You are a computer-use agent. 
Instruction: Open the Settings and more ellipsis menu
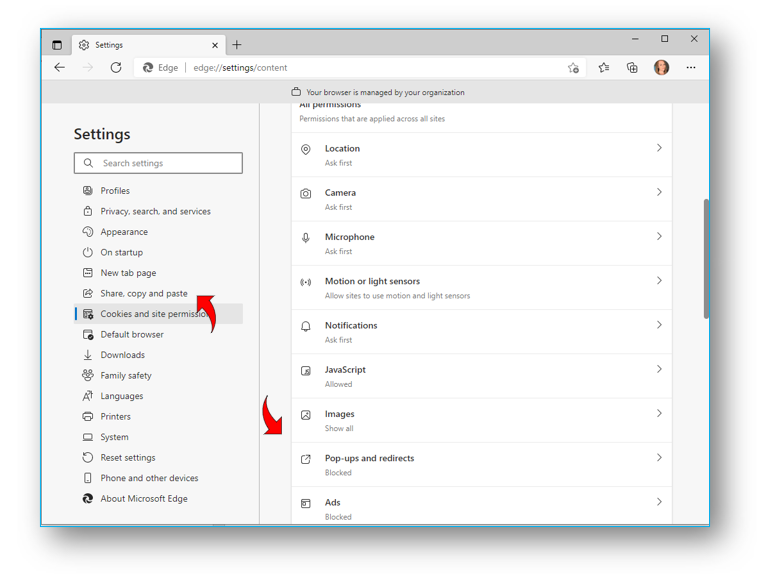click(691, 67)
